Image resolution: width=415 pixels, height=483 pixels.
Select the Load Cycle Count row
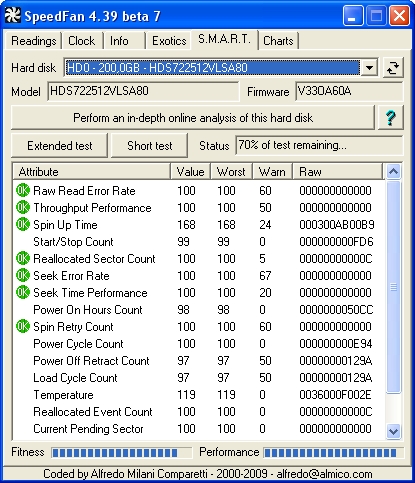coord(199,377)
